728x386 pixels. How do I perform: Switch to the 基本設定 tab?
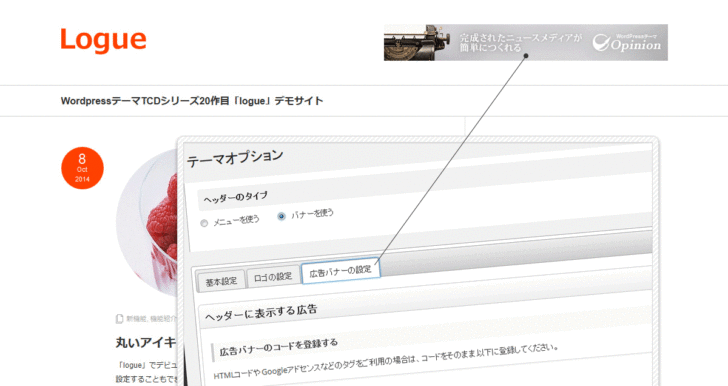[x=221, y=281]
